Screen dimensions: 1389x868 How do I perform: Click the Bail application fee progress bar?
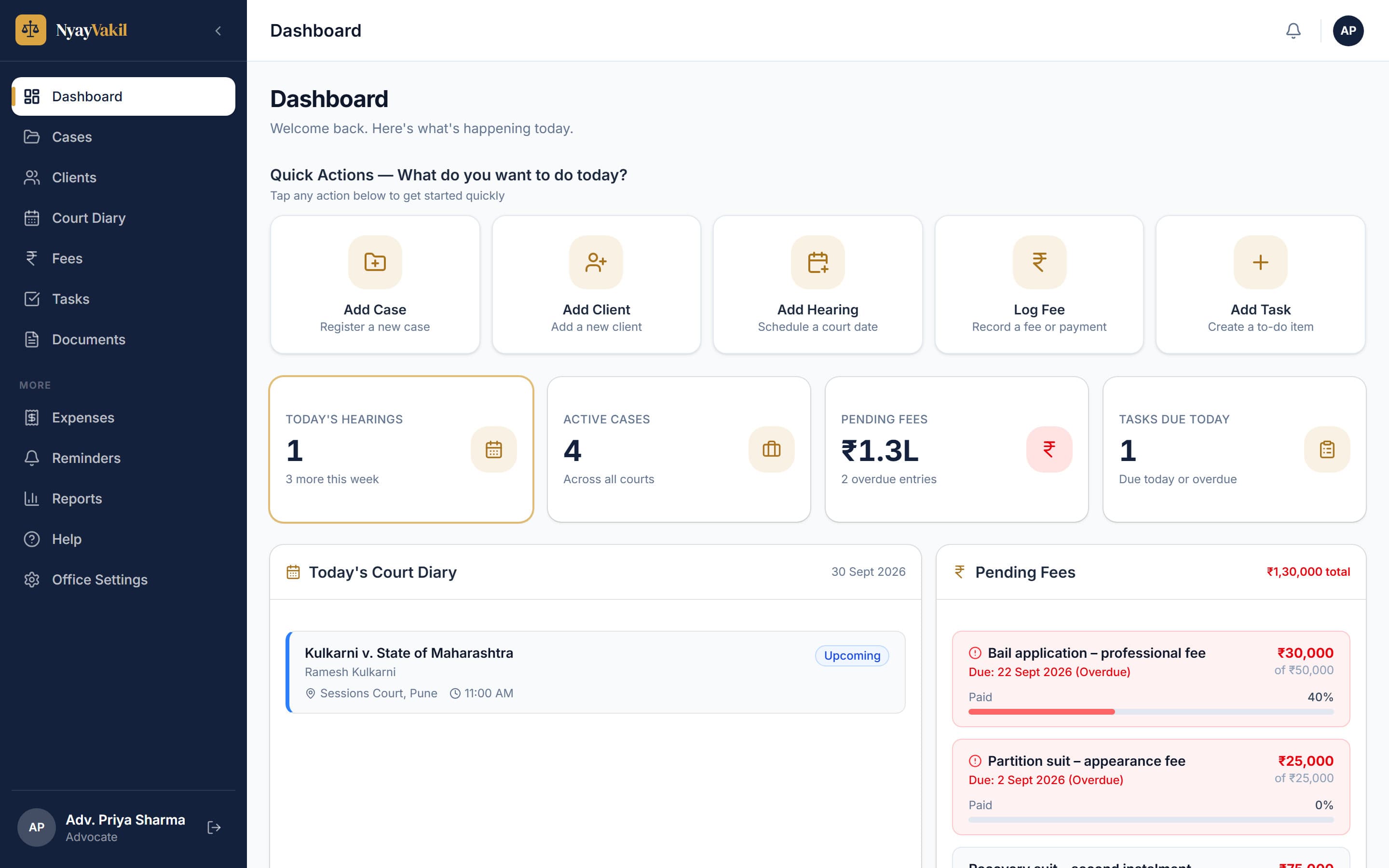[x=1151, y=712]
